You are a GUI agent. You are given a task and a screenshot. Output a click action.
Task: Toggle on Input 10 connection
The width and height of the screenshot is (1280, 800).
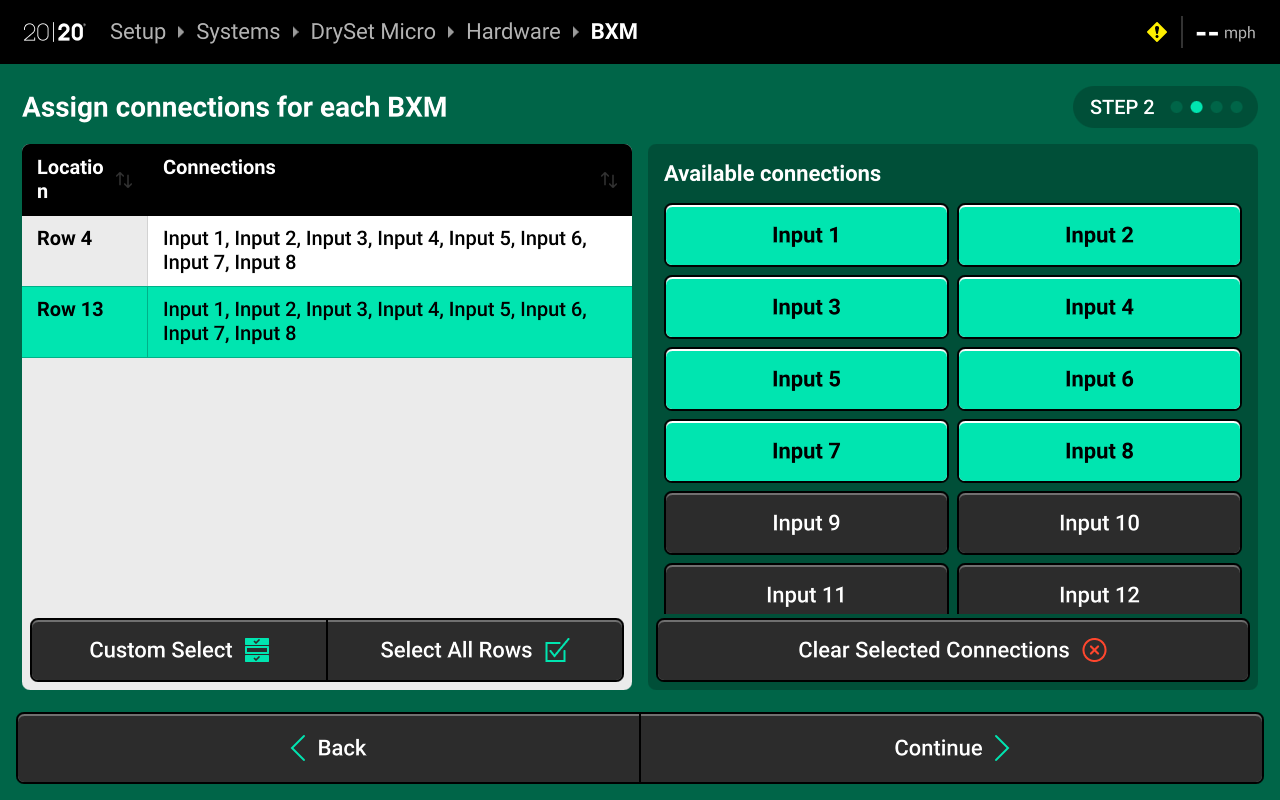click(1099, 523)
